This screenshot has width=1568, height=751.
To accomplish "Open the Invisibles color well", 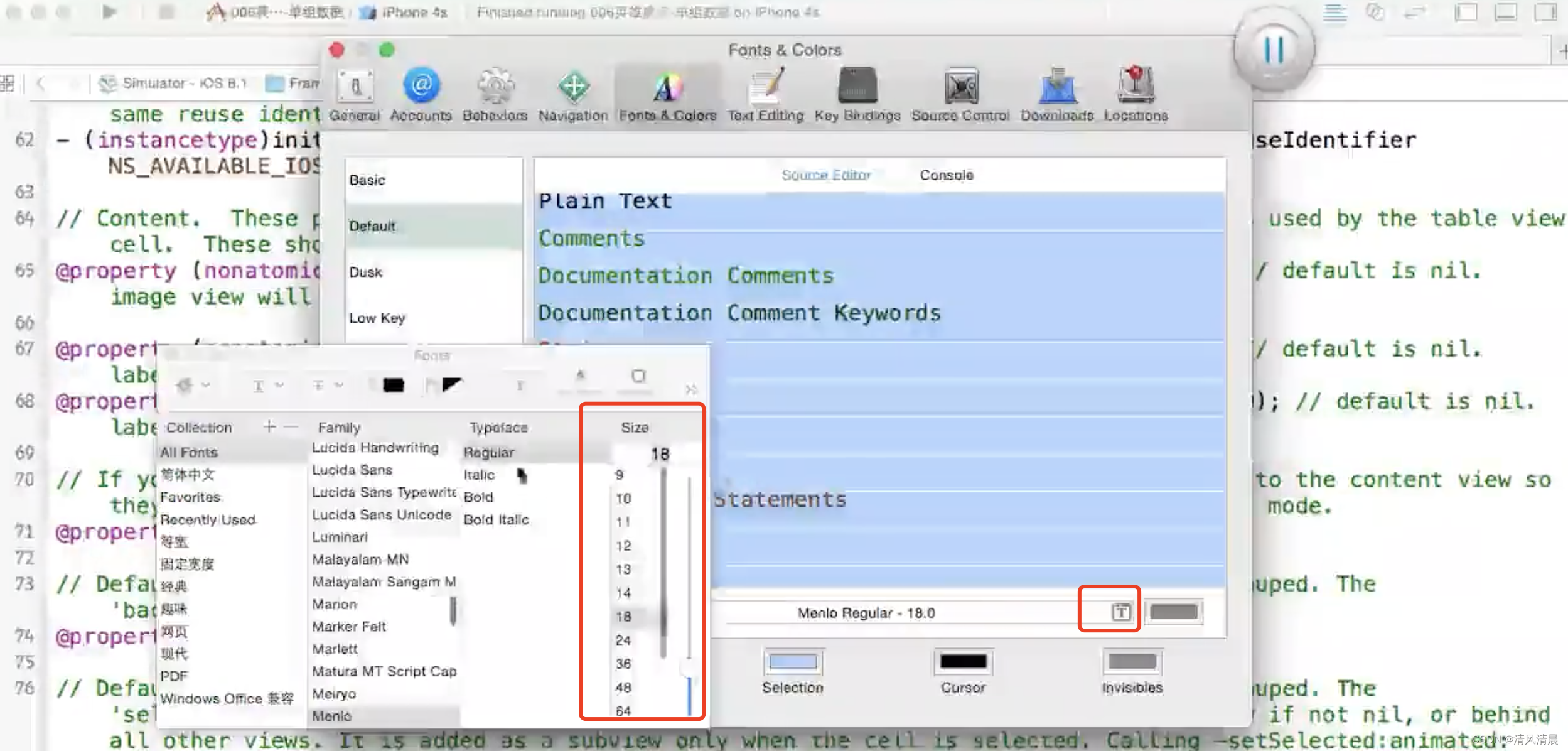I will point(1132,662).
